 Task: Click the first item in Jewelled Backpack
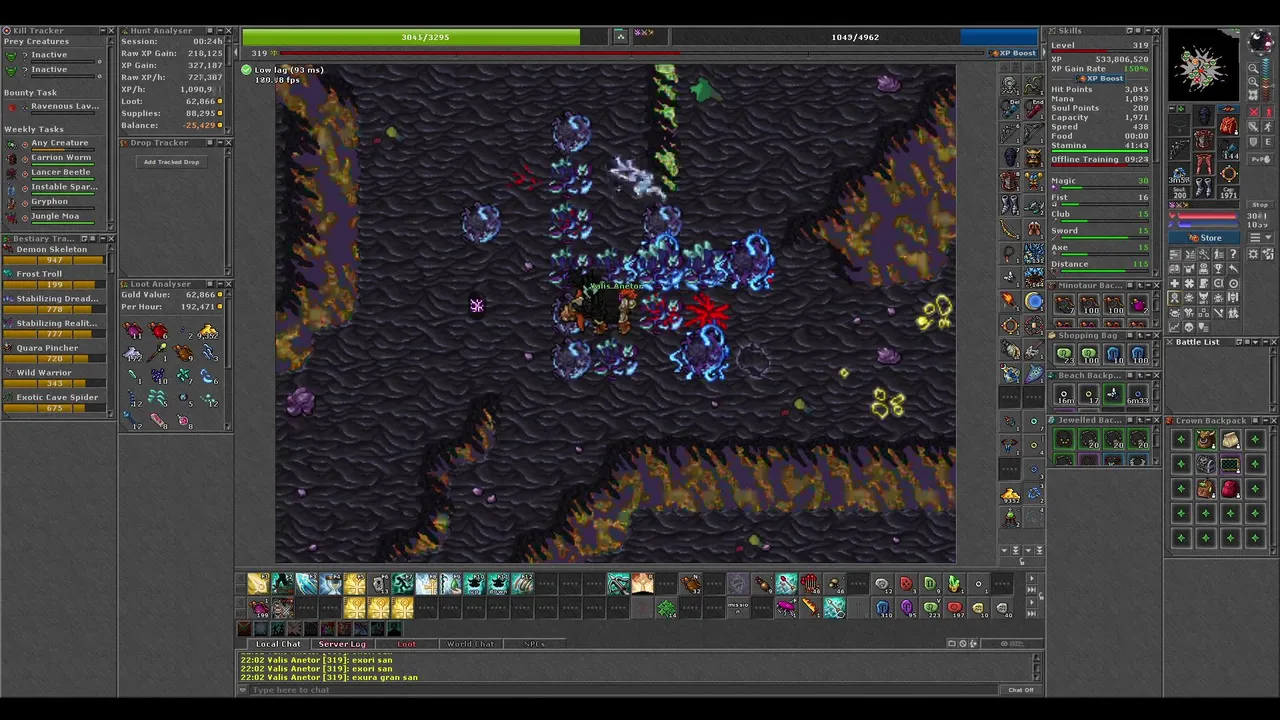click(x=1064, y=439)
